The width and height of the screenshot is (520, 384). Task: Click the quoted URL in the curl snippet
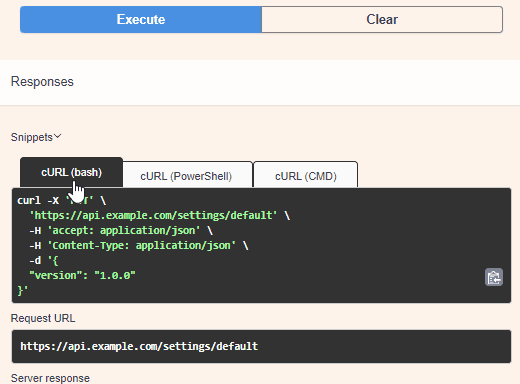point(153,215)
